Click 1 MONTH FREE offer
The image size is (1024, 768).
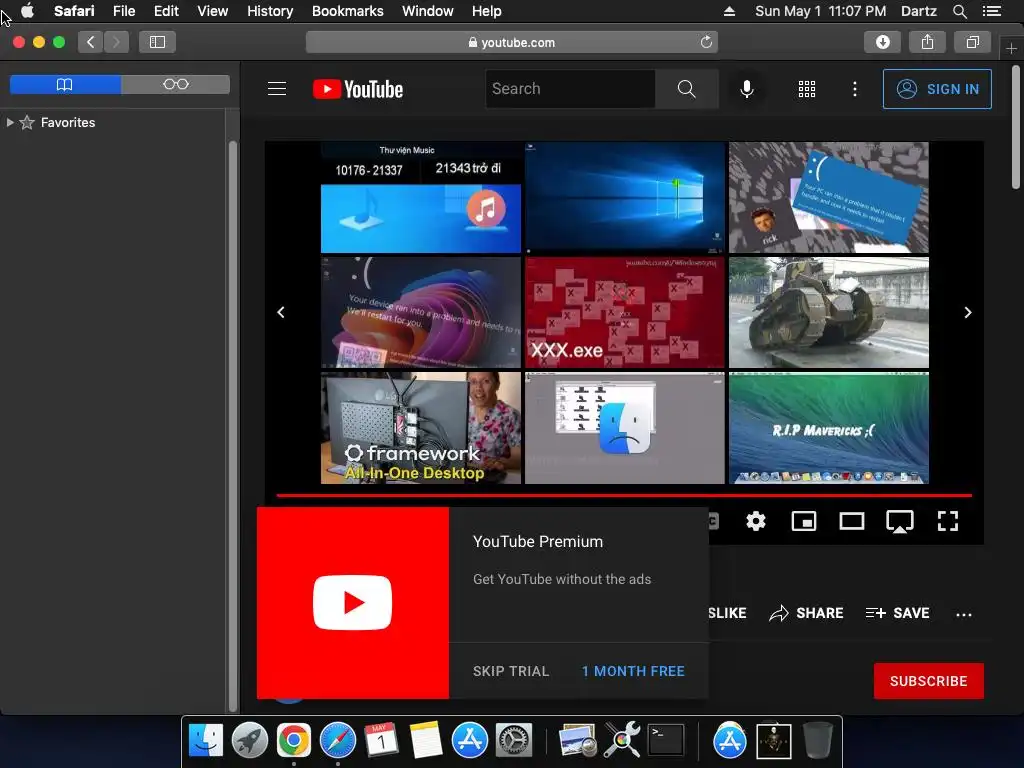(x=633, y=671)
